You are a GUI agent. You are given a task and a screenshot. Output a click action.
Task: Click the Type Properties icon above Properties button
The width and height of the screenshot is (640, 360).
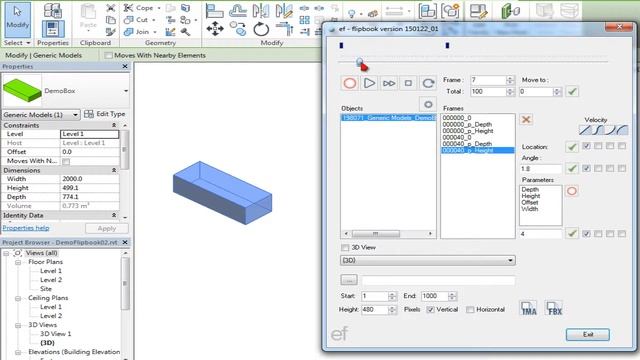pyautogui.click(x=53, y=10)
